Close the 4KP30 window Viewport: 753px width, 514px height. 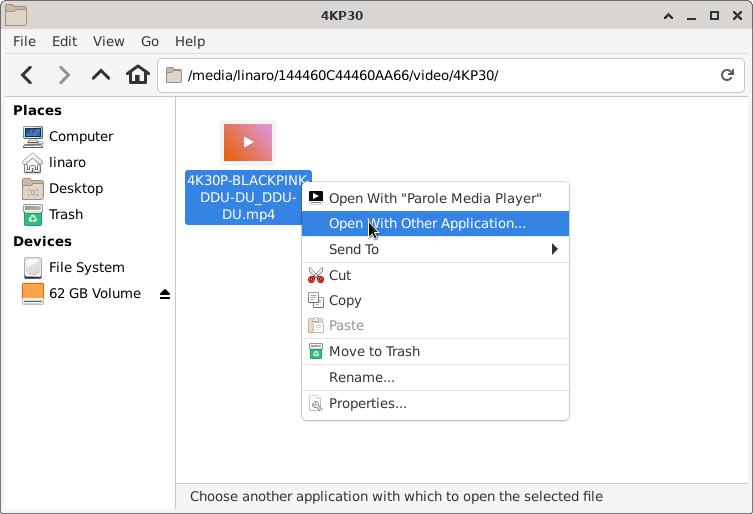click(x=738, y=16)
